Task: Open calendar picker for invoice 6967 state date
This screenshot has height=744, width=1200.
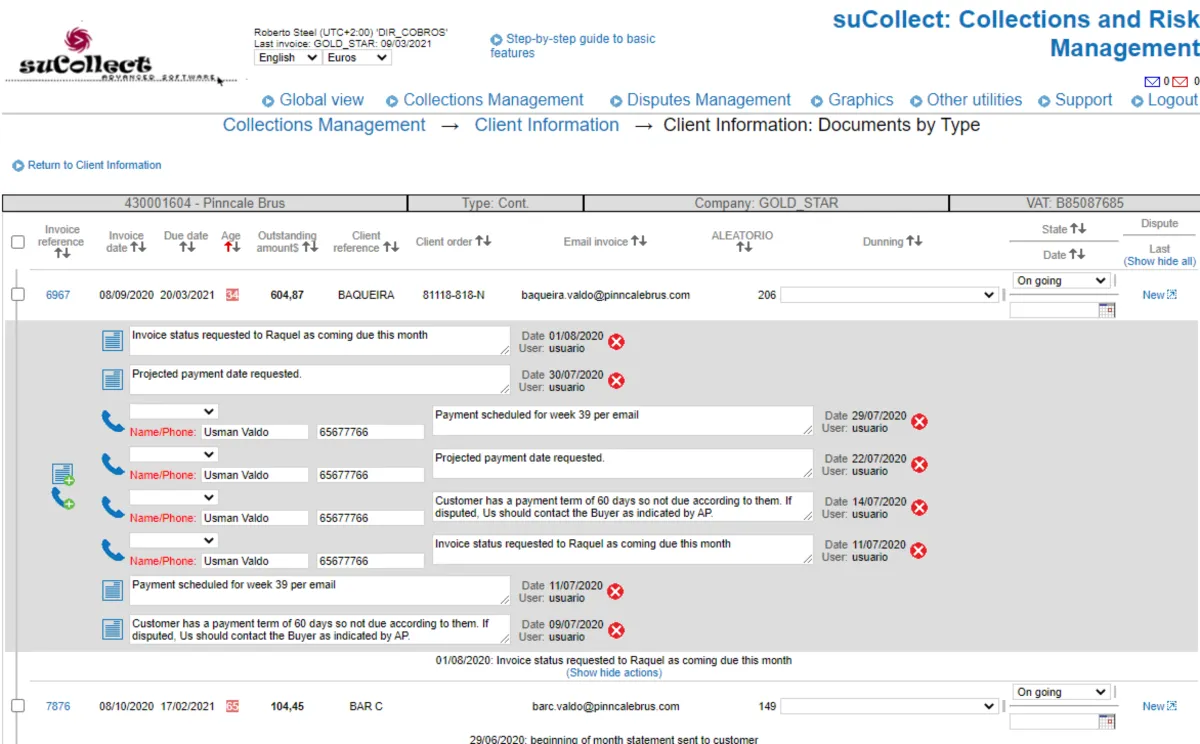Action: (1107, 311)
